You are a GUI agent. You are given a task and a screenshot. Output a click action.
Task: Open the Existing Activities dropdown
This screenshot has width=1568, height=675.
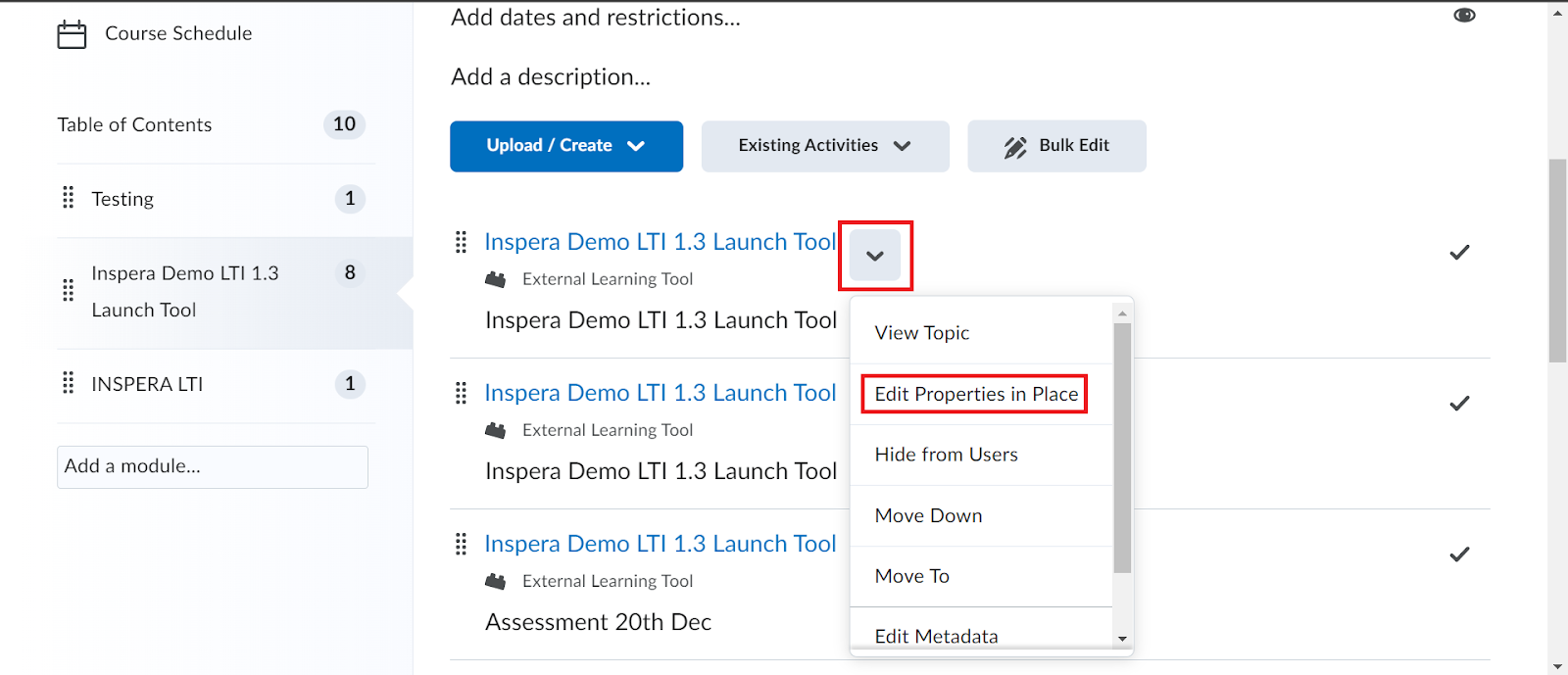click(825, 146)
